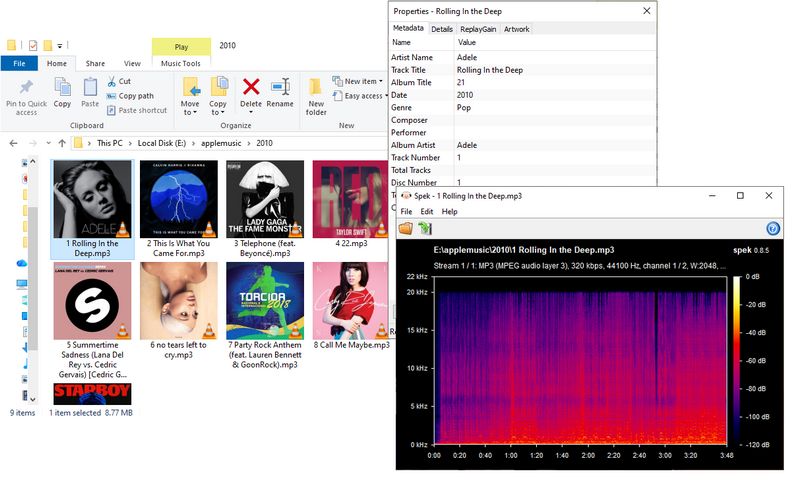The width and height of the screenshot is (800, 481).
Task: Create a New folder
Action: click(x=316, y=97)
